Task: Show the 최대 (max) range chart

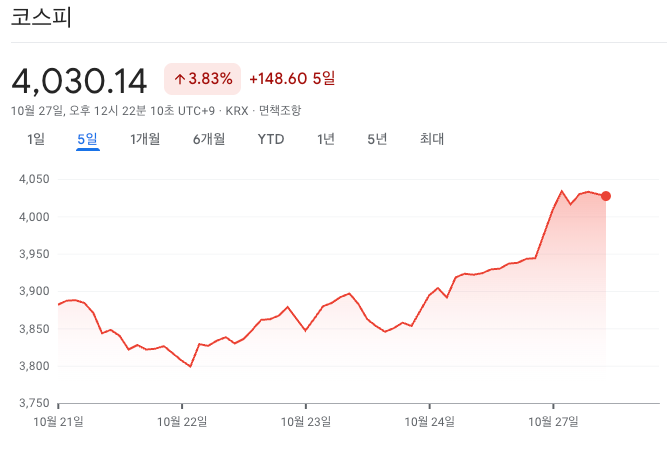Action: [432, 139]
